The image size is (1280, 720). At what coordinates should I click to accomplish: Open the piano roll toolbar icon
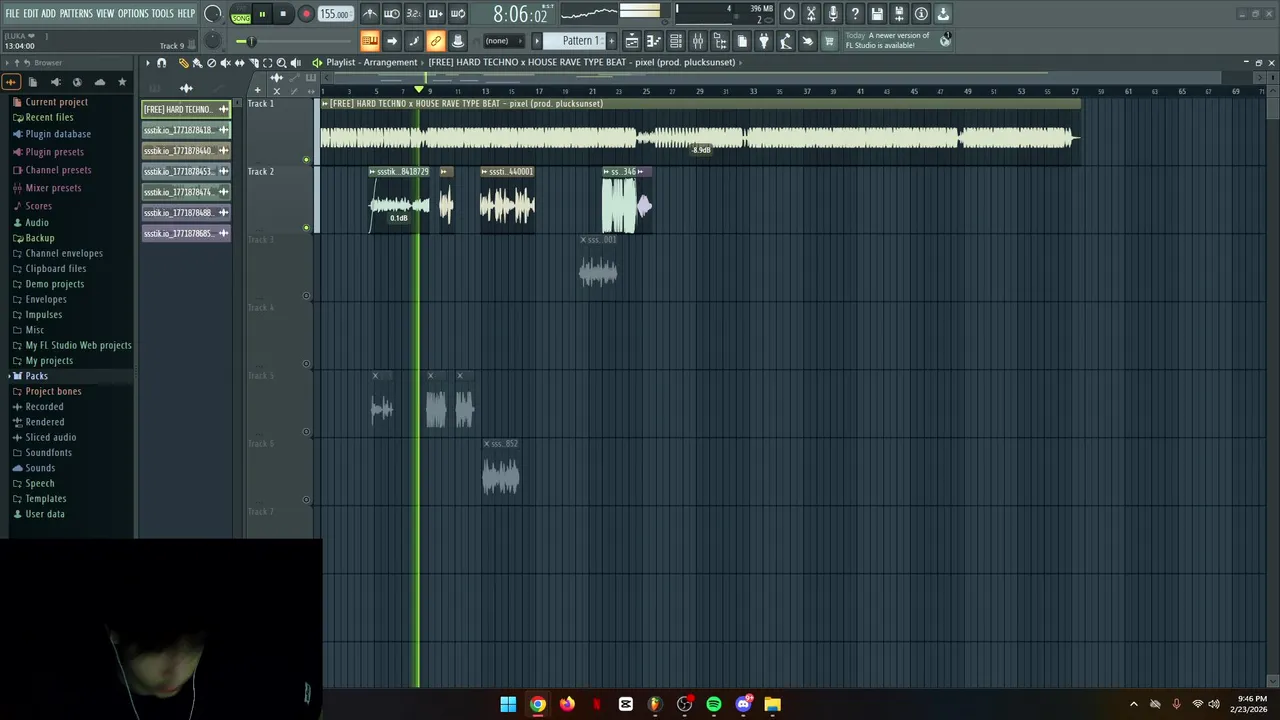pos(654,41)
